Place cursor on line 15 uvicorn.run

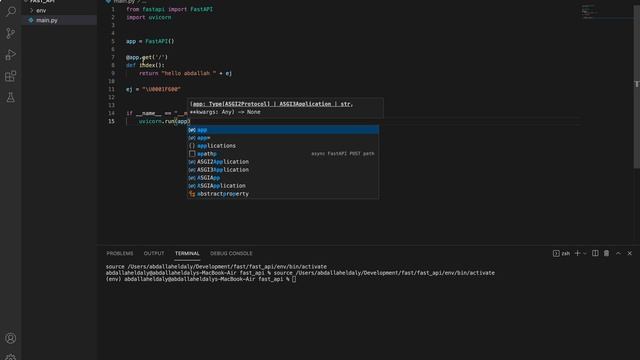click(164, 121)
